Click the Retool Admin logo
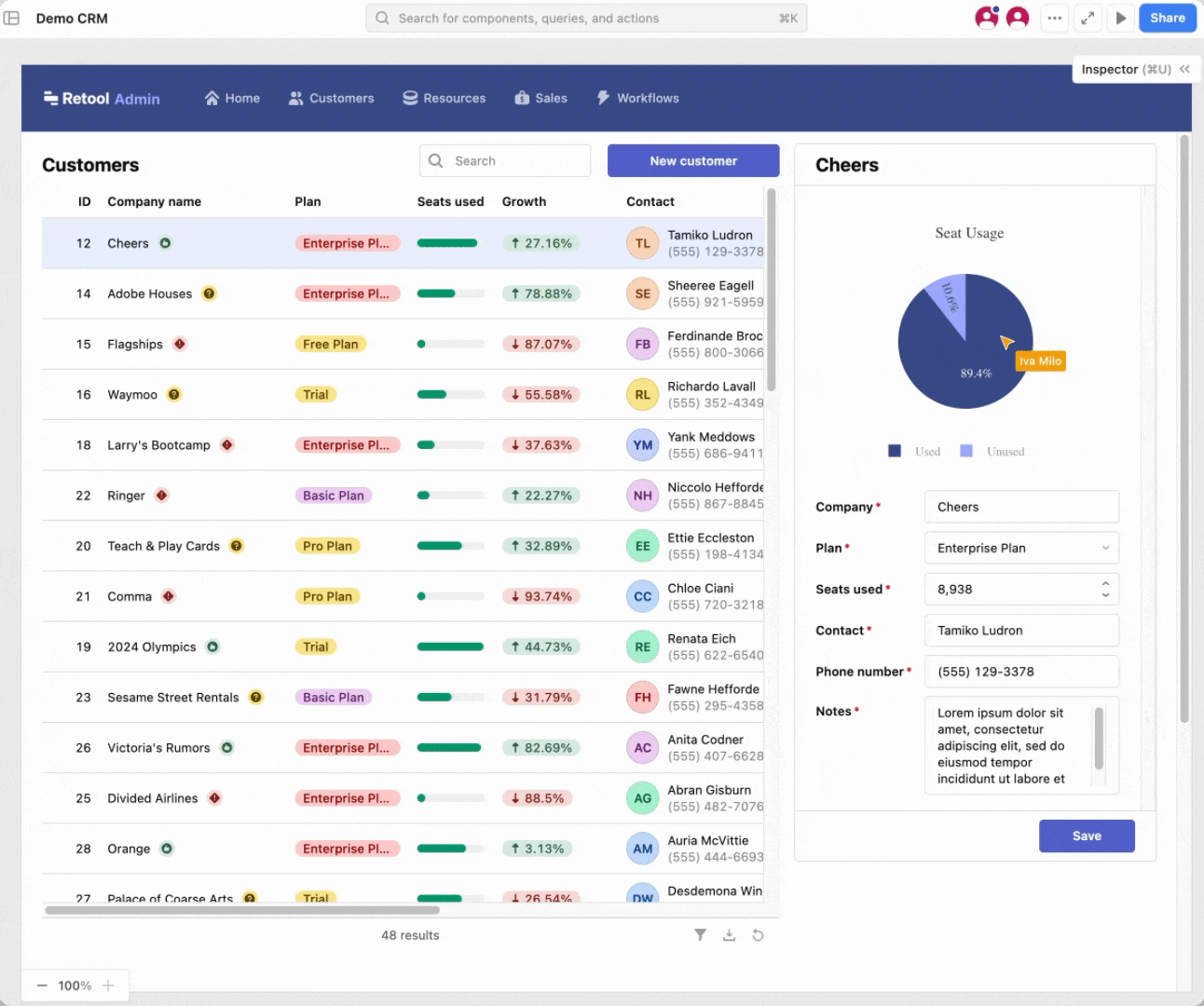This screenshot has width=1204, height=1006. (x=102, y=99)
